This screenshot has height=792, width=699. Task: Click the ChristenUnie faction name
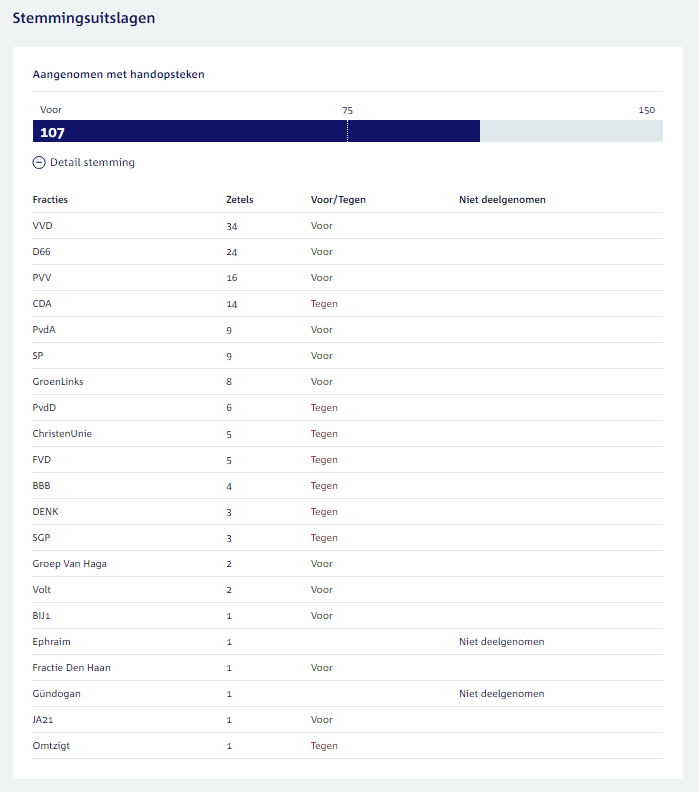[62, 434]
